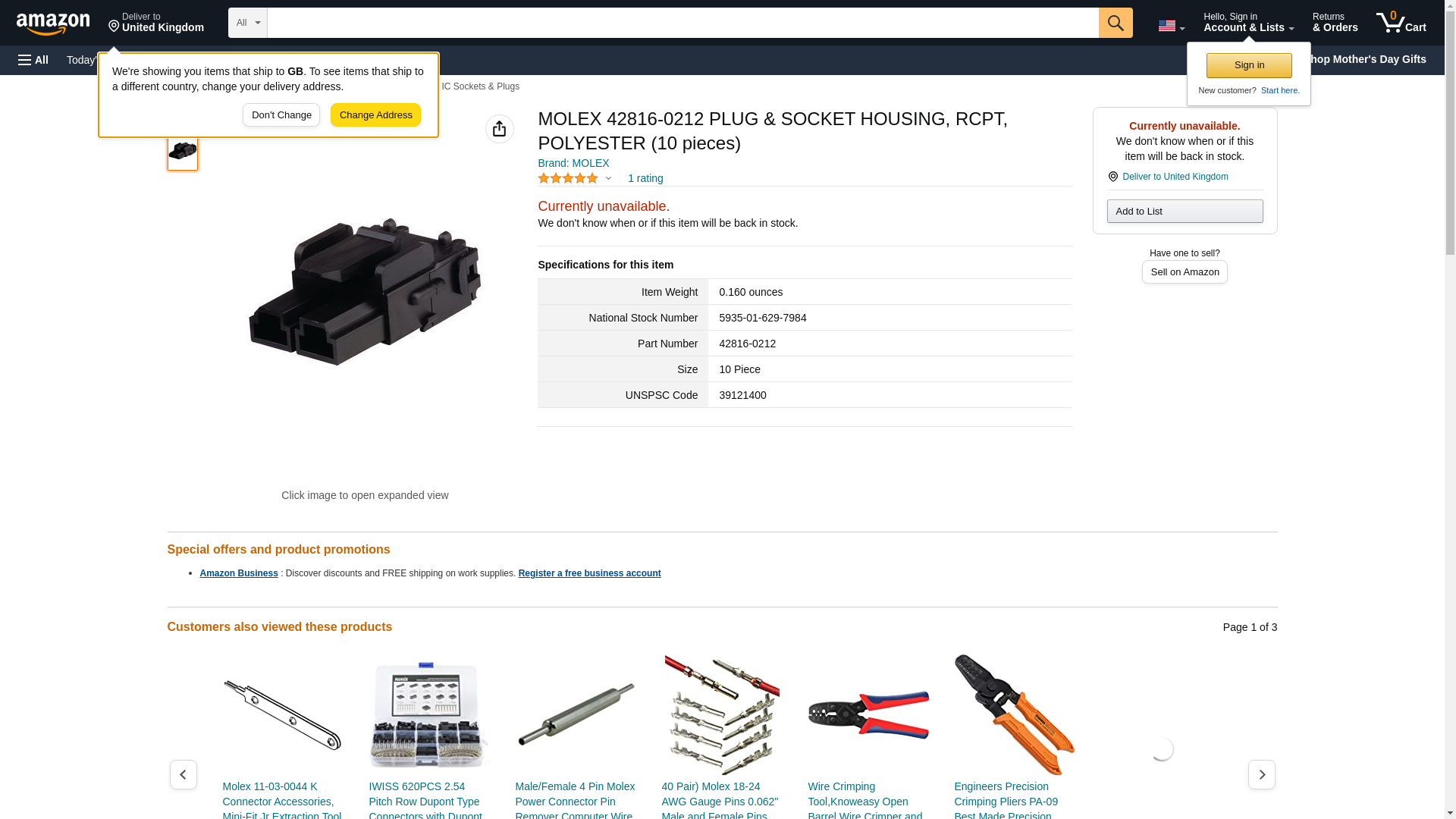Click the US flag language selector
Image resolution: width=1456 pixels, height=819 pixels.
(x=1171, y=26)
